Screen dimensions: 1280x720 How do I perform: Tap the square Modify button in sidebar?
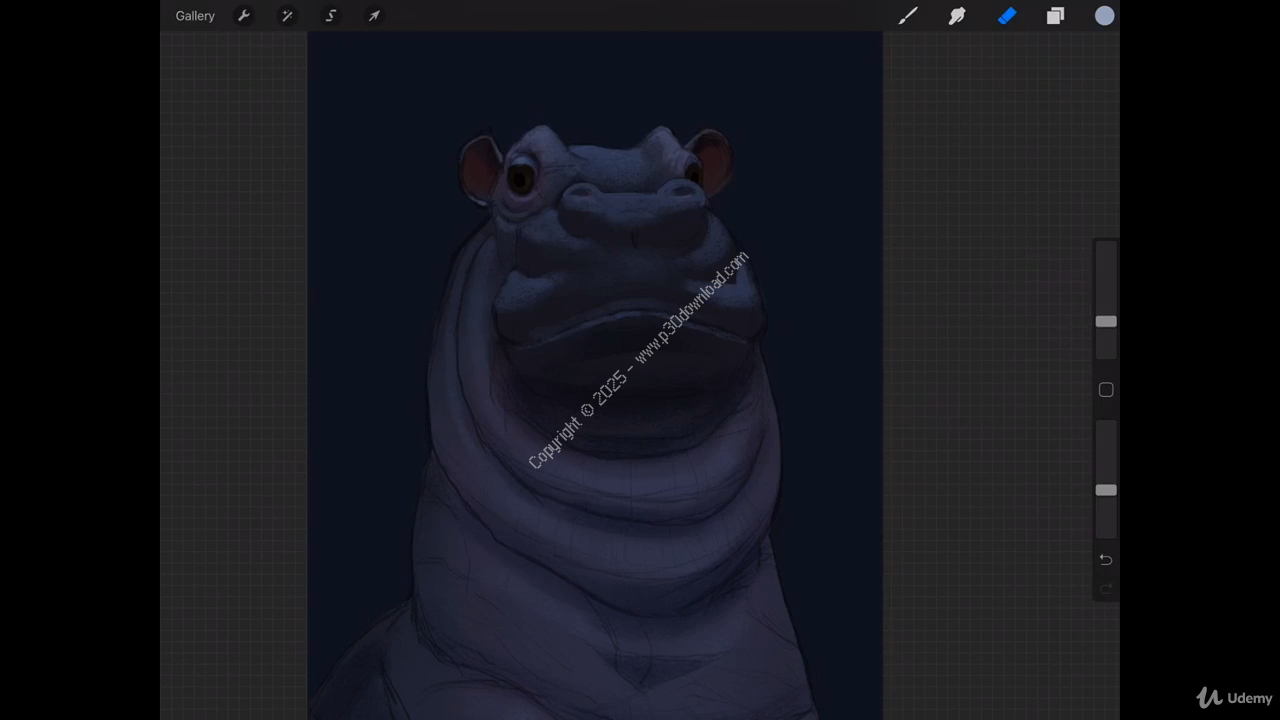pyautogui.click(x=1106, y=390)
